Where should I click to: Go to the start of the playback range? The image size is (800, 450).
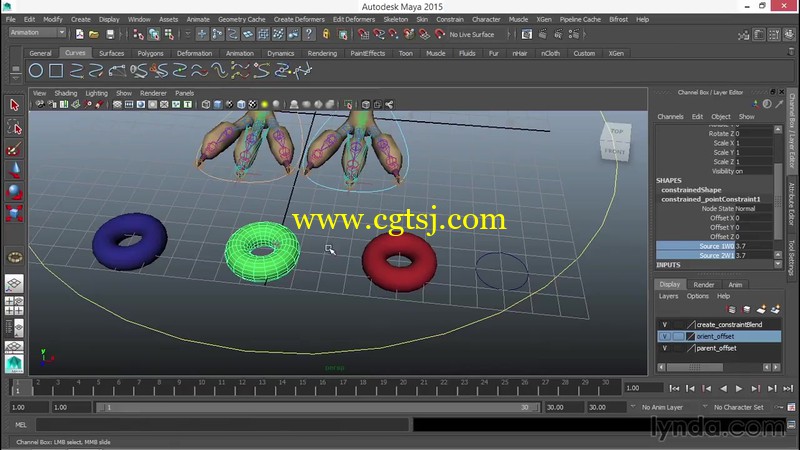674,388
